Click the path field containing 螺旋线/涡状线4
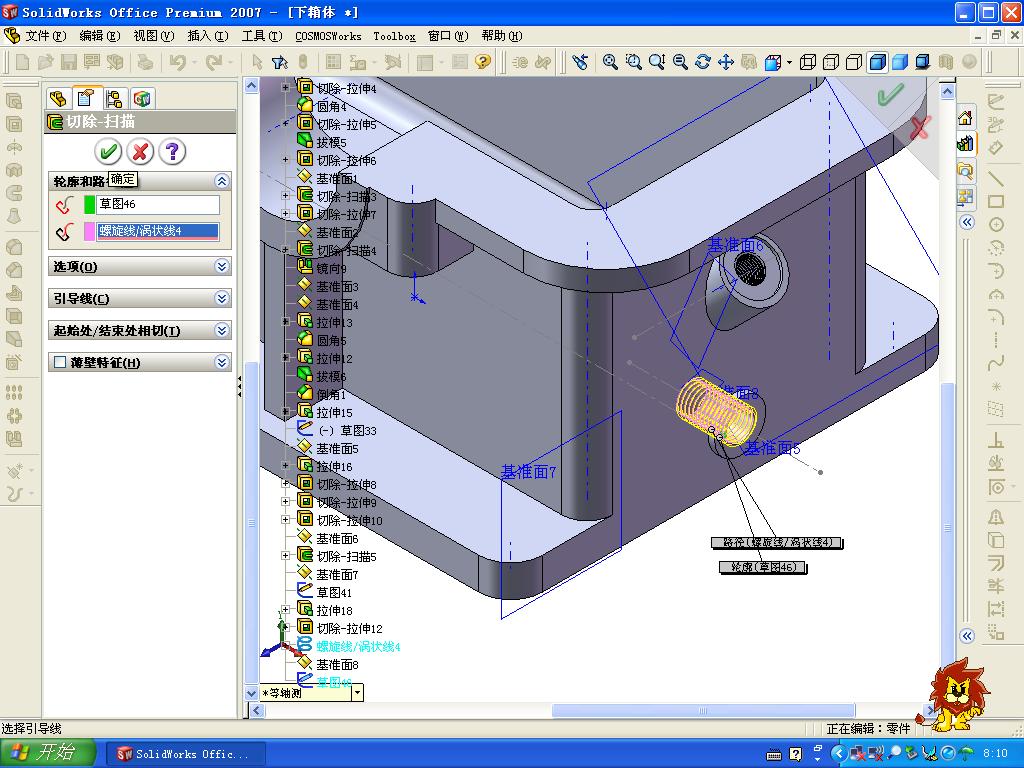Screen dimensions: 1024x768 point(158,231)
